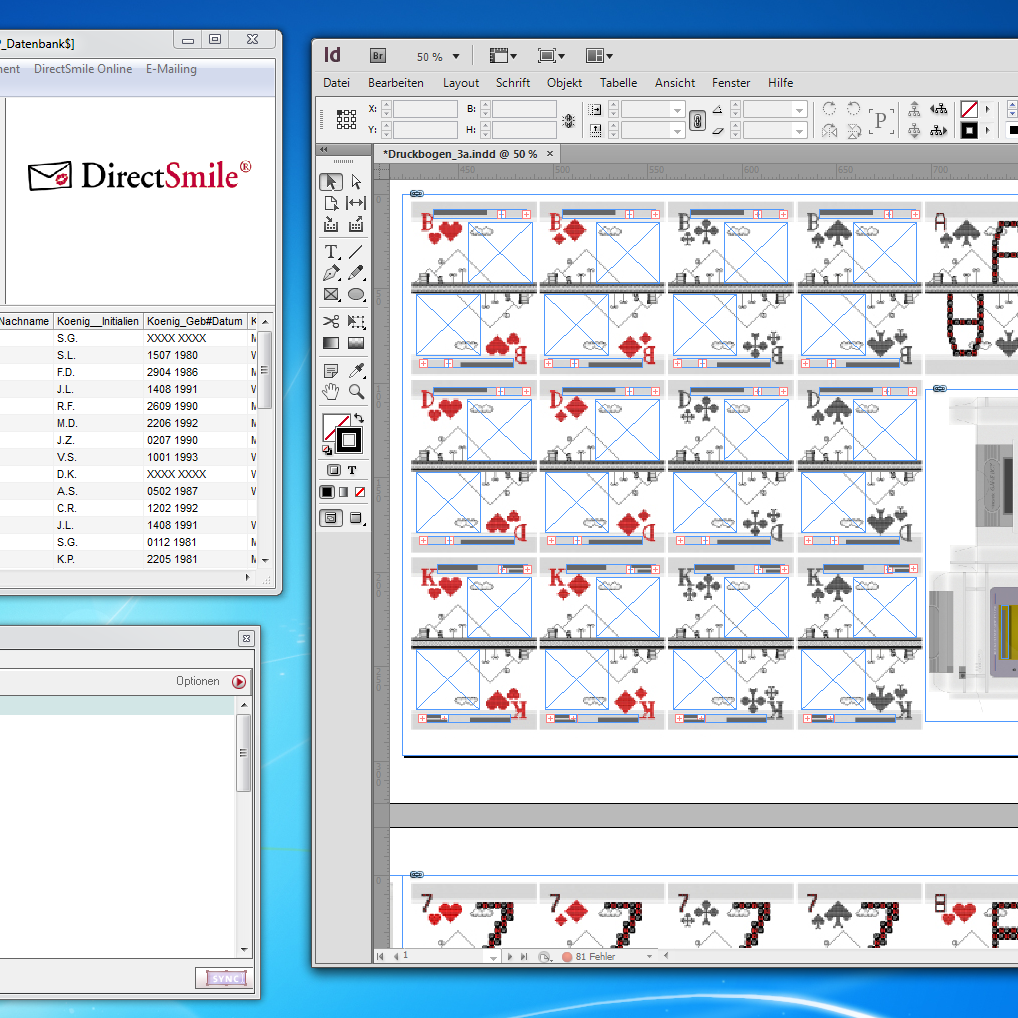Select the Scissors tool
The height and width of the screenshot is (1018, 1018).
point(331,321)
